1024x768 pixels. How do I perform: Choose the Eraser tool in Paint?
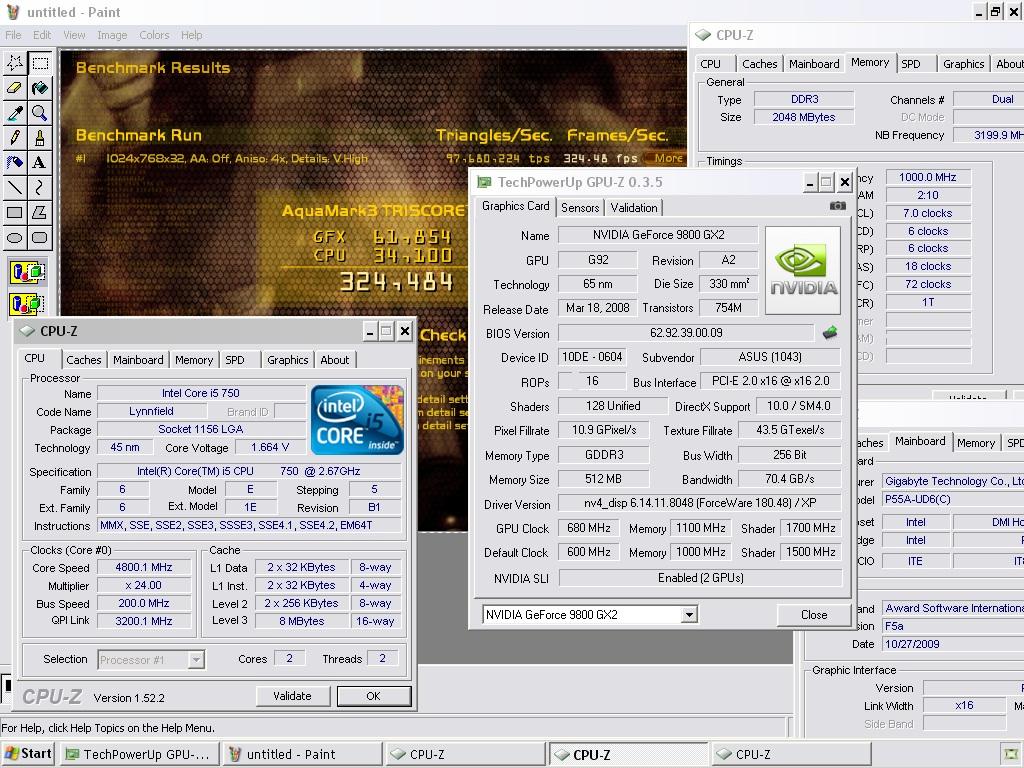click(x=15, y=88)
